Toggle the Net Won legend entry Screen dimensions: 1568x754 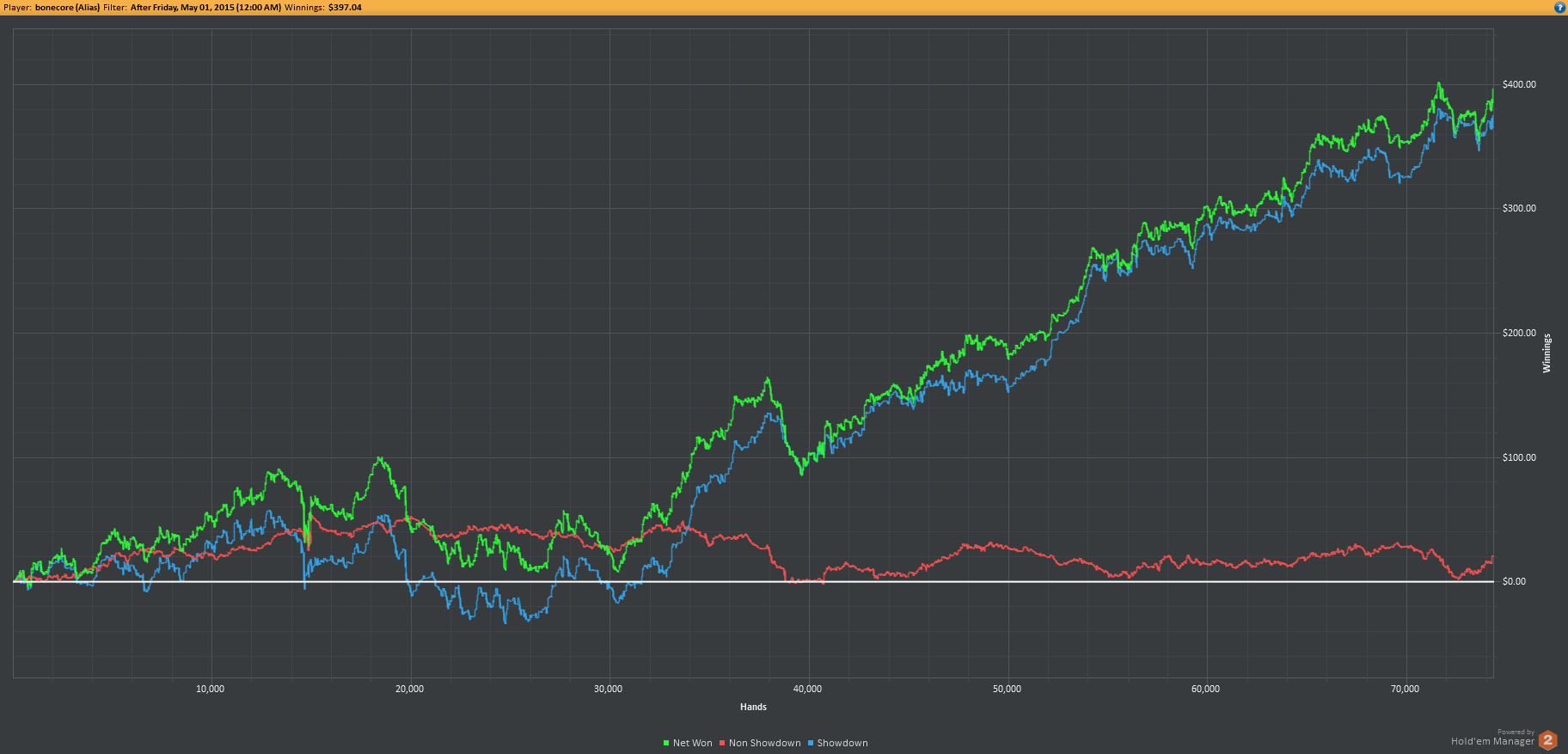(x=688, y=743)
